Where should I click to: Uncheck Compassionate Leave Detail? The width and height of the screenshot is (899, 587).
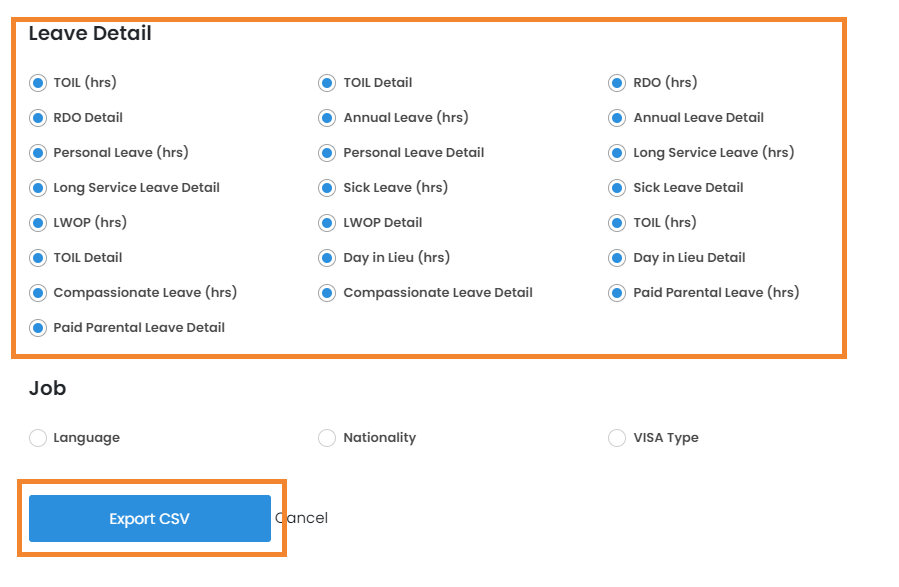pos(327,293)
